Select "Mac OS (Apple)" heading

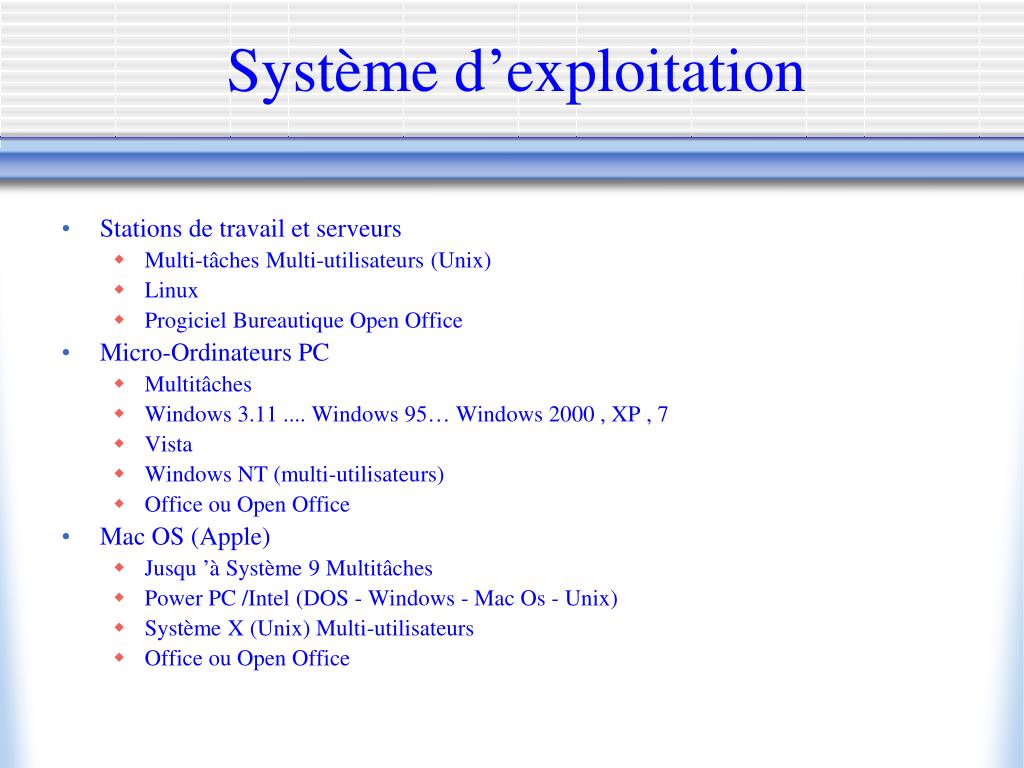click(x=185, y=537)
